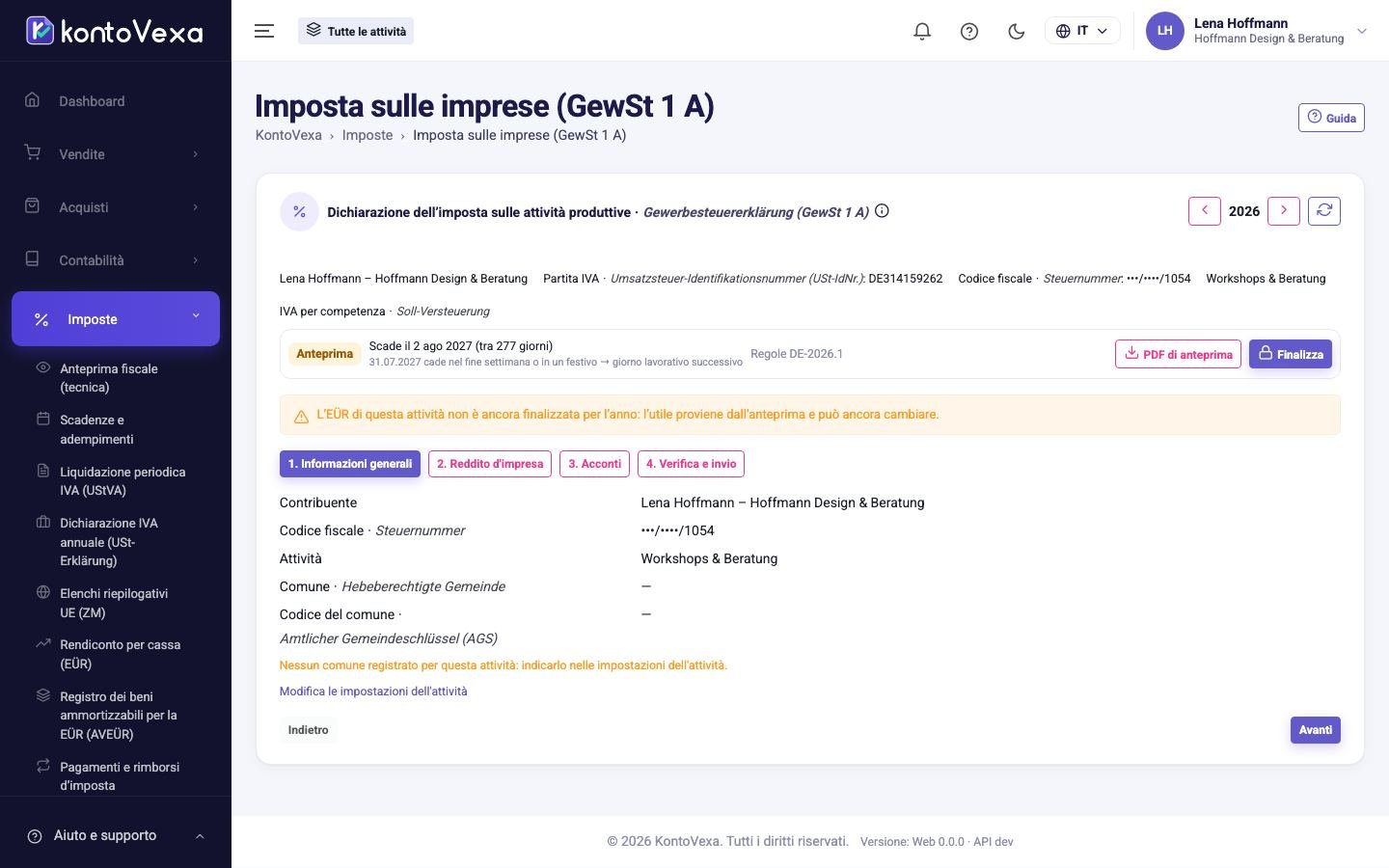Click the Avanti button
The height and width of the screenshot is (868, 1389).
click(1316, 730)
